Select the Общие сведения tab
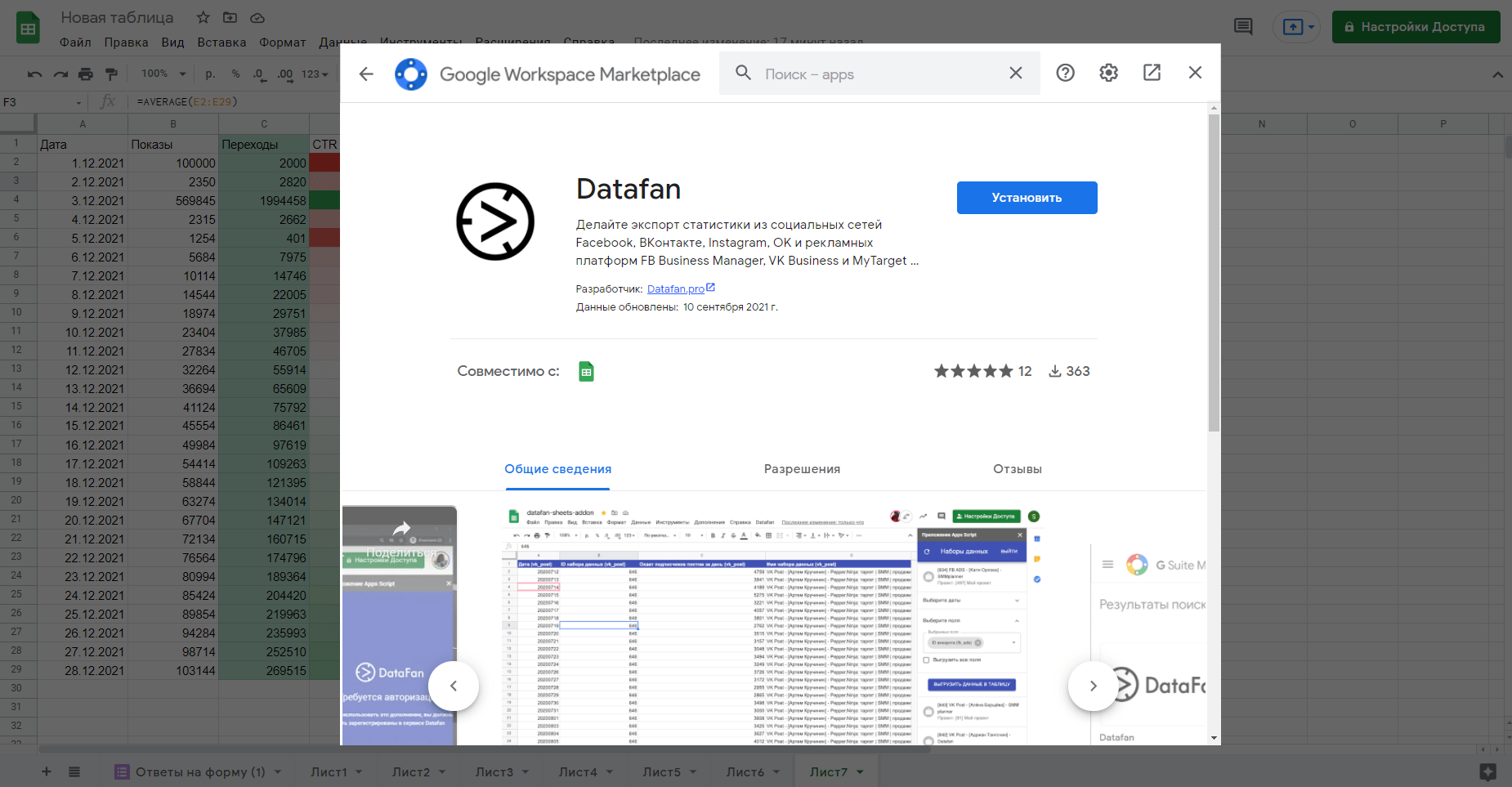1512x787 pixels. (x=557, y=469)
